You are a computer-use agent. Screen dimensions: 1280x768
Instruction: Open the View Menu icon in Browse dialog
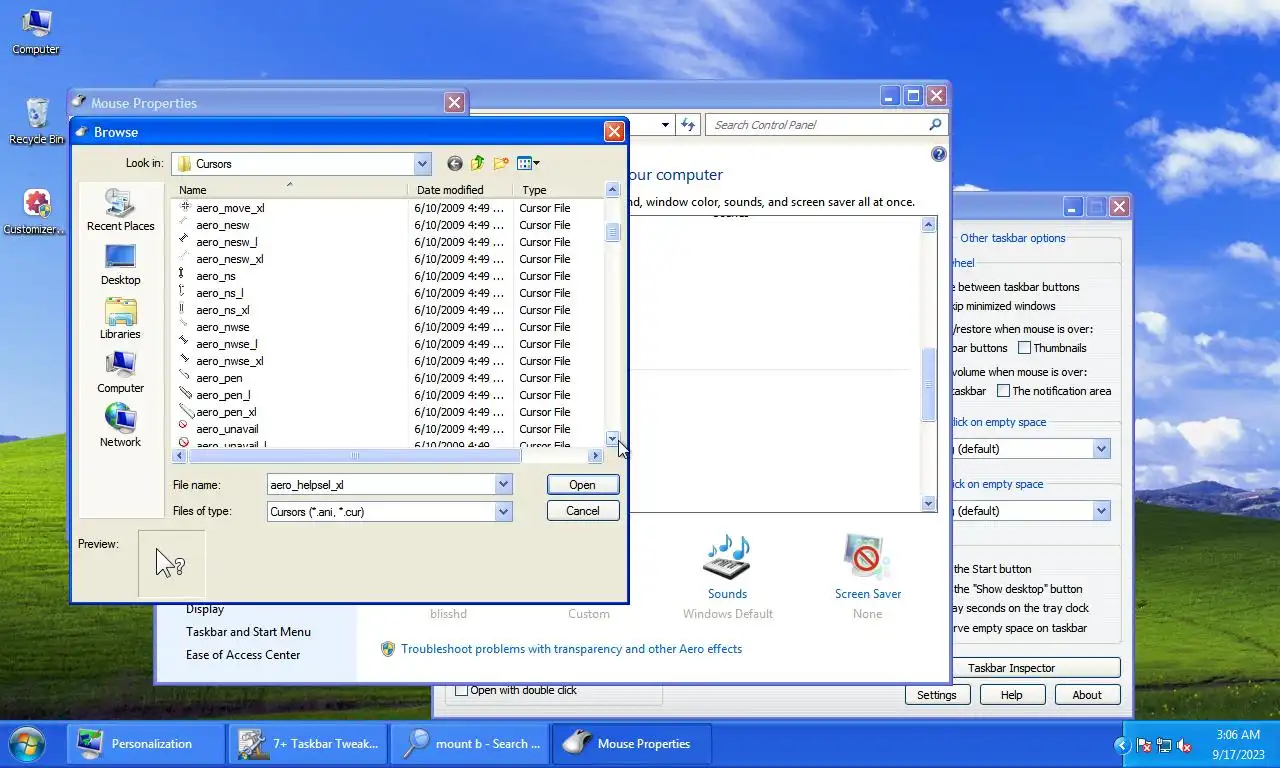pos(528,163)
